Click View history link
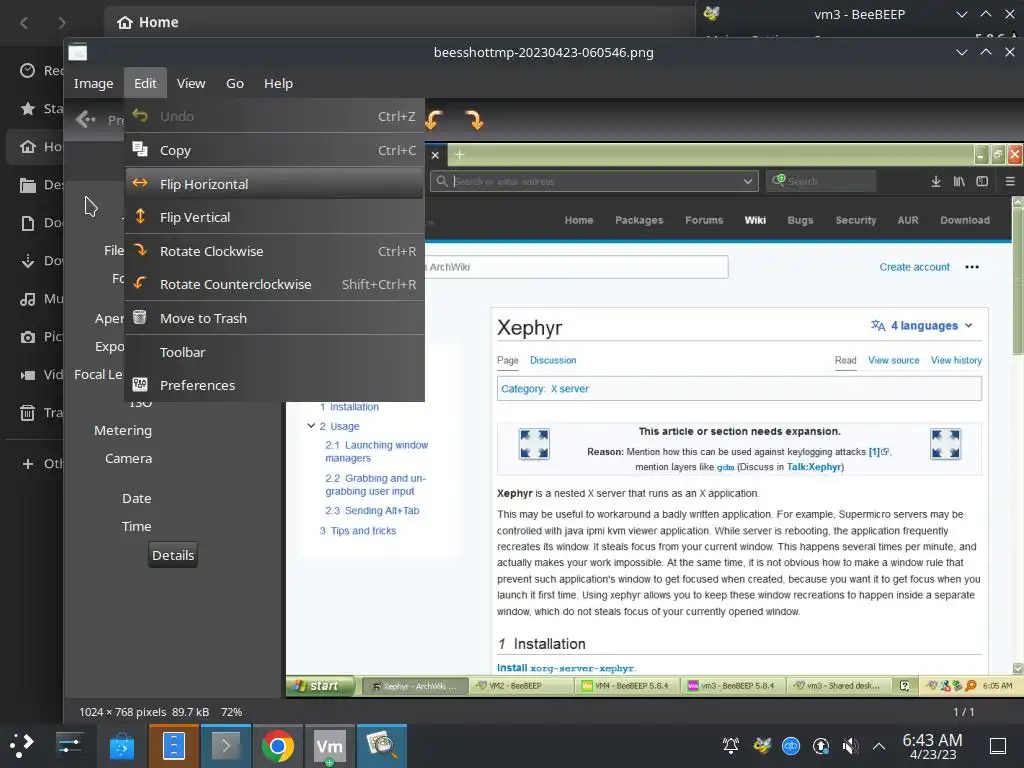The height and width of the screenshot is (768, 1024). click(956, 360)
